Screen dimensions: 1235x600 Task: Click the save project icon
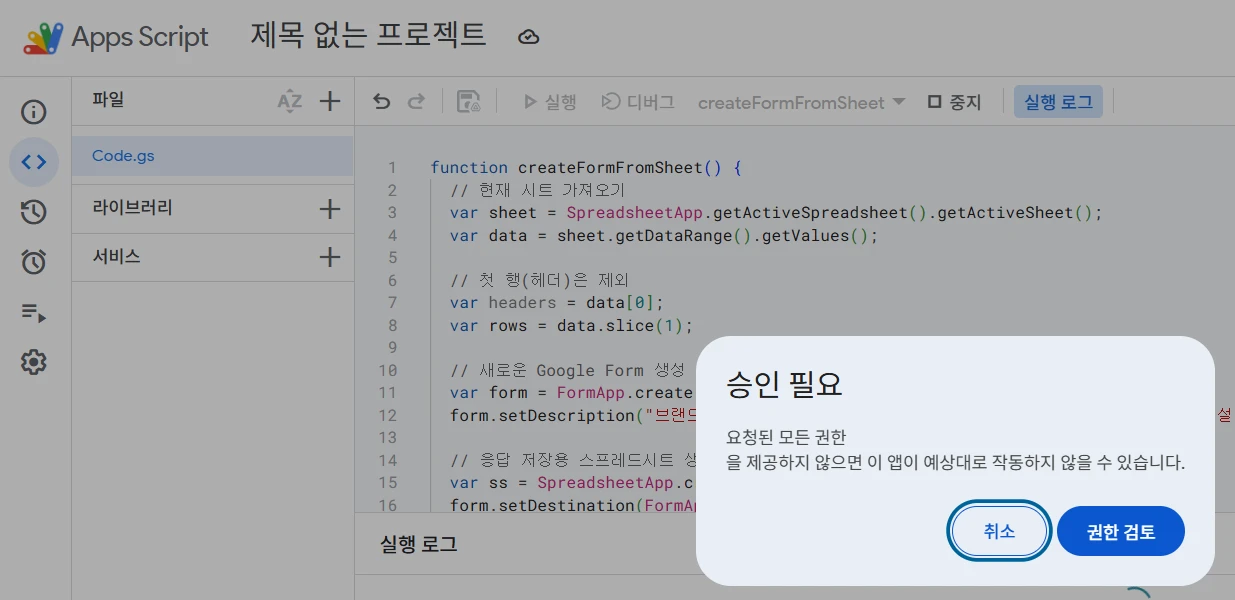tap(468, 102)
